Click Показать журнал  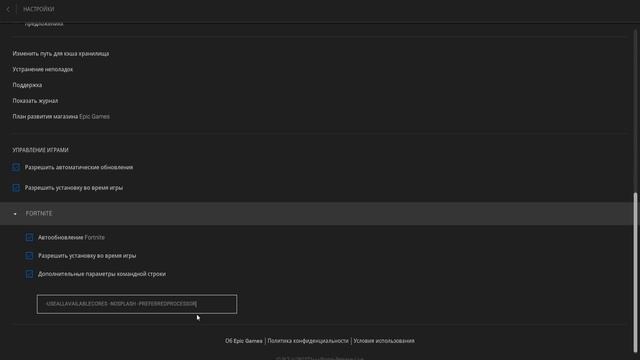coord(35,101)
